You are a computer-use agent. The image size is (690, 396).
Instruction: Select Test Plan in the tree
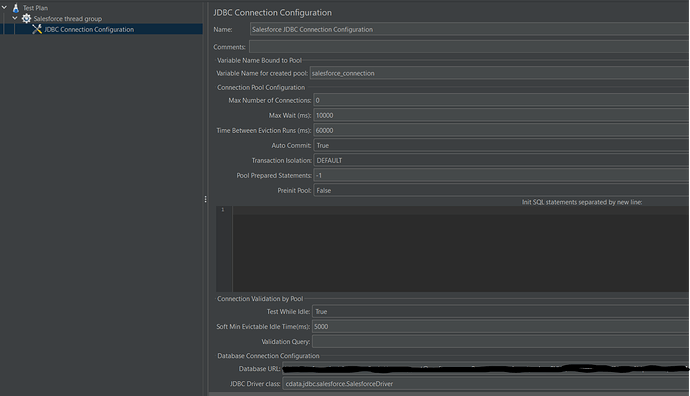[35, 8]
